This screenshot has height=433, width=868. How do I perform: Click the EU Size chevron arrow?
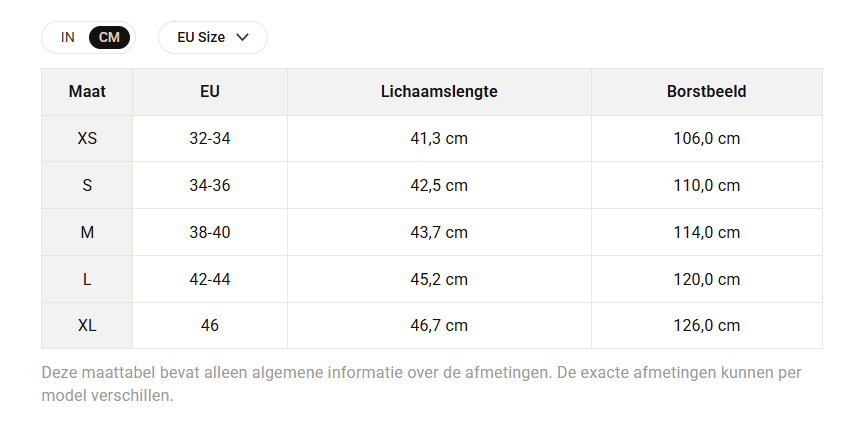[242, 37]
